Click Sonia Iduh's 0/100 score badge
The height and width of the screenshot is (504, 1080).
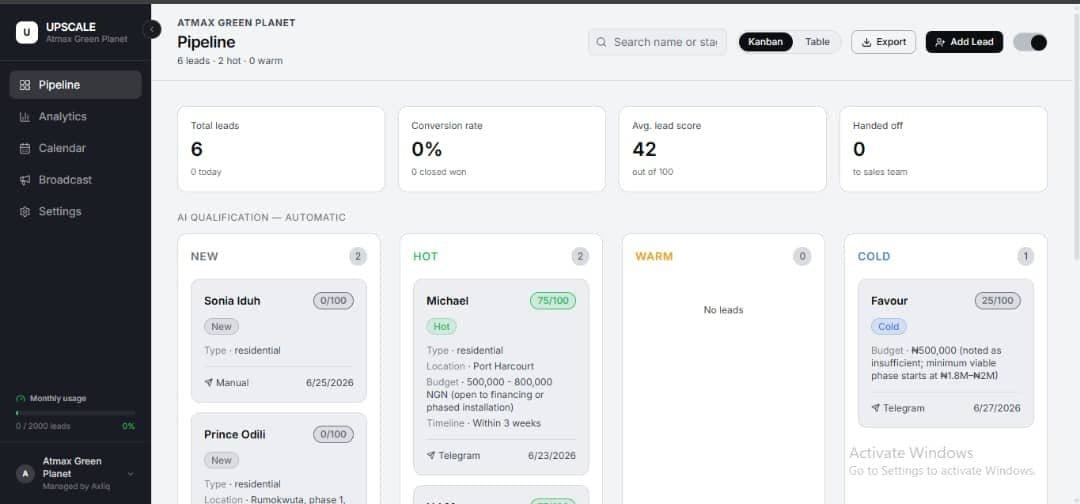pos(333,301)
